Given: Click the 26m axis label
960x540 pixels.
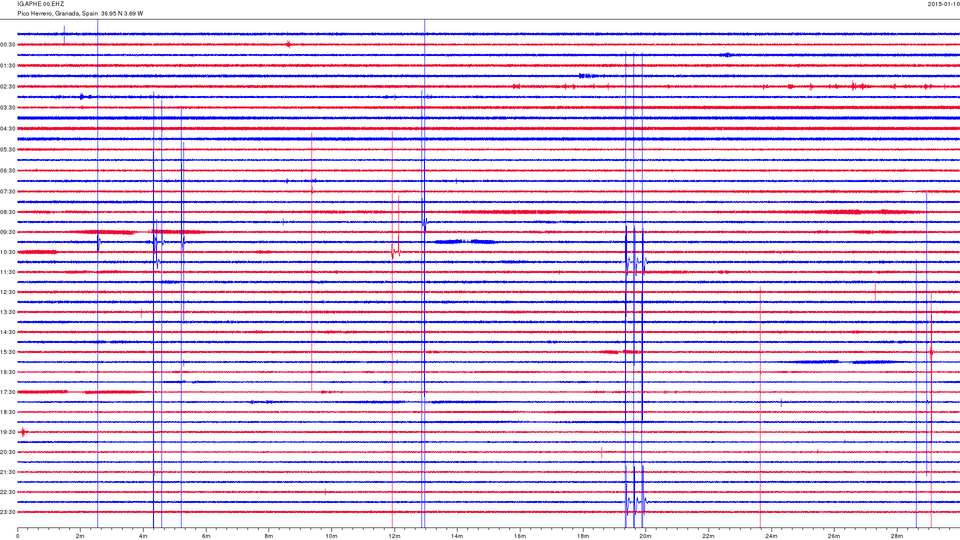Looking at the screenshot, I should point(834,536).
